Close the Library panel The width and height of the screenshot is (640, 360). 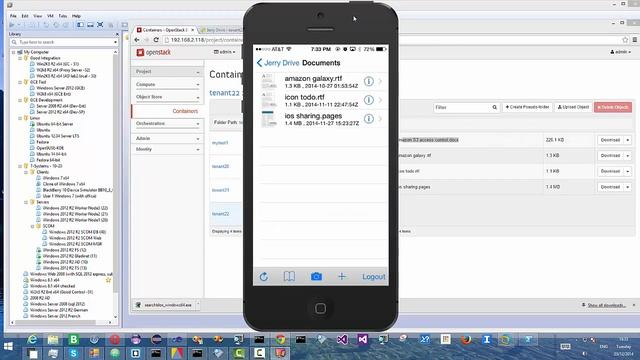tap(116, 34)
